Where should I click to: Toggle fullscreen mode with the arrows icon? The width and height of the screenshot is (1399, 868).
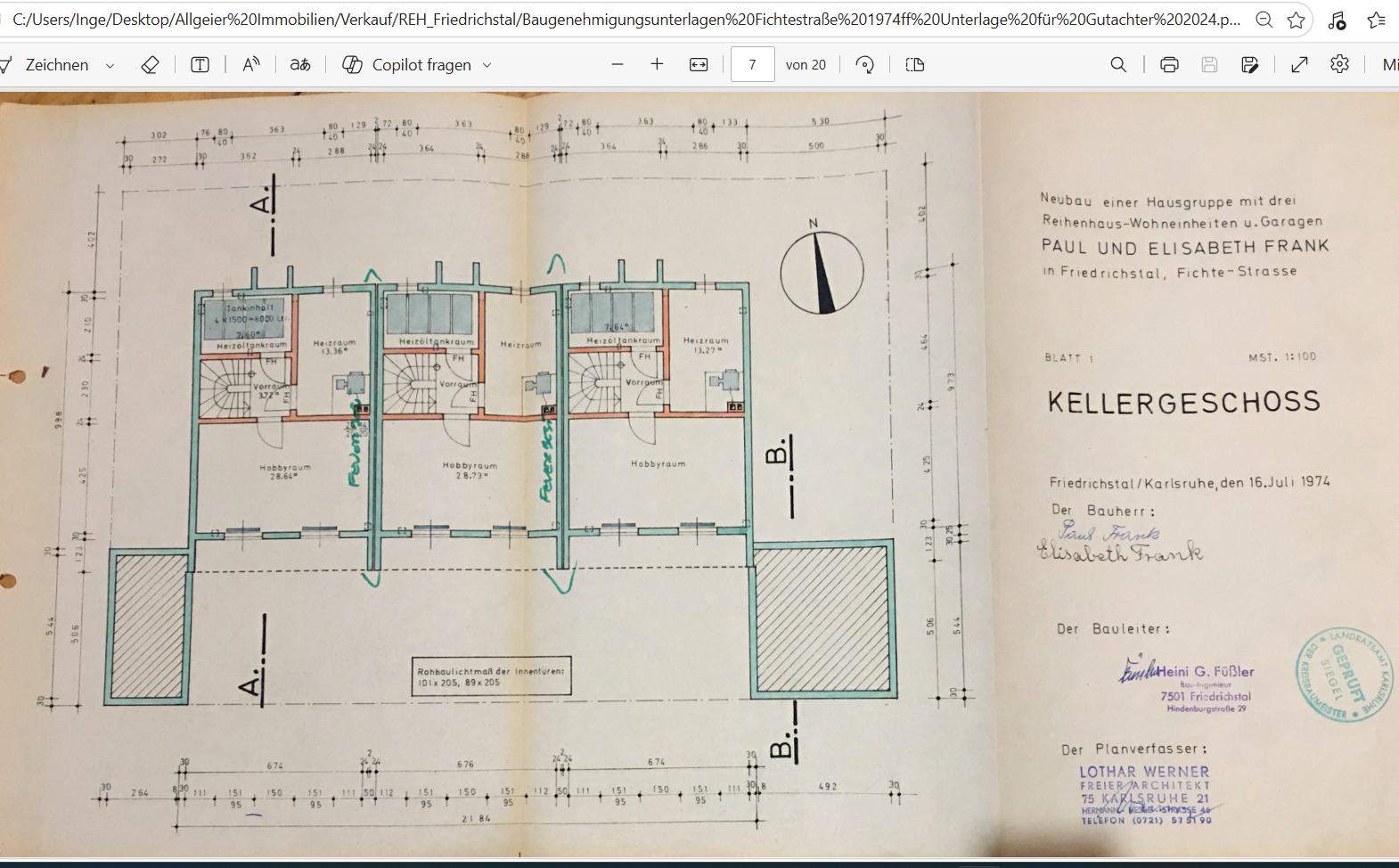tap(1299, 65)
